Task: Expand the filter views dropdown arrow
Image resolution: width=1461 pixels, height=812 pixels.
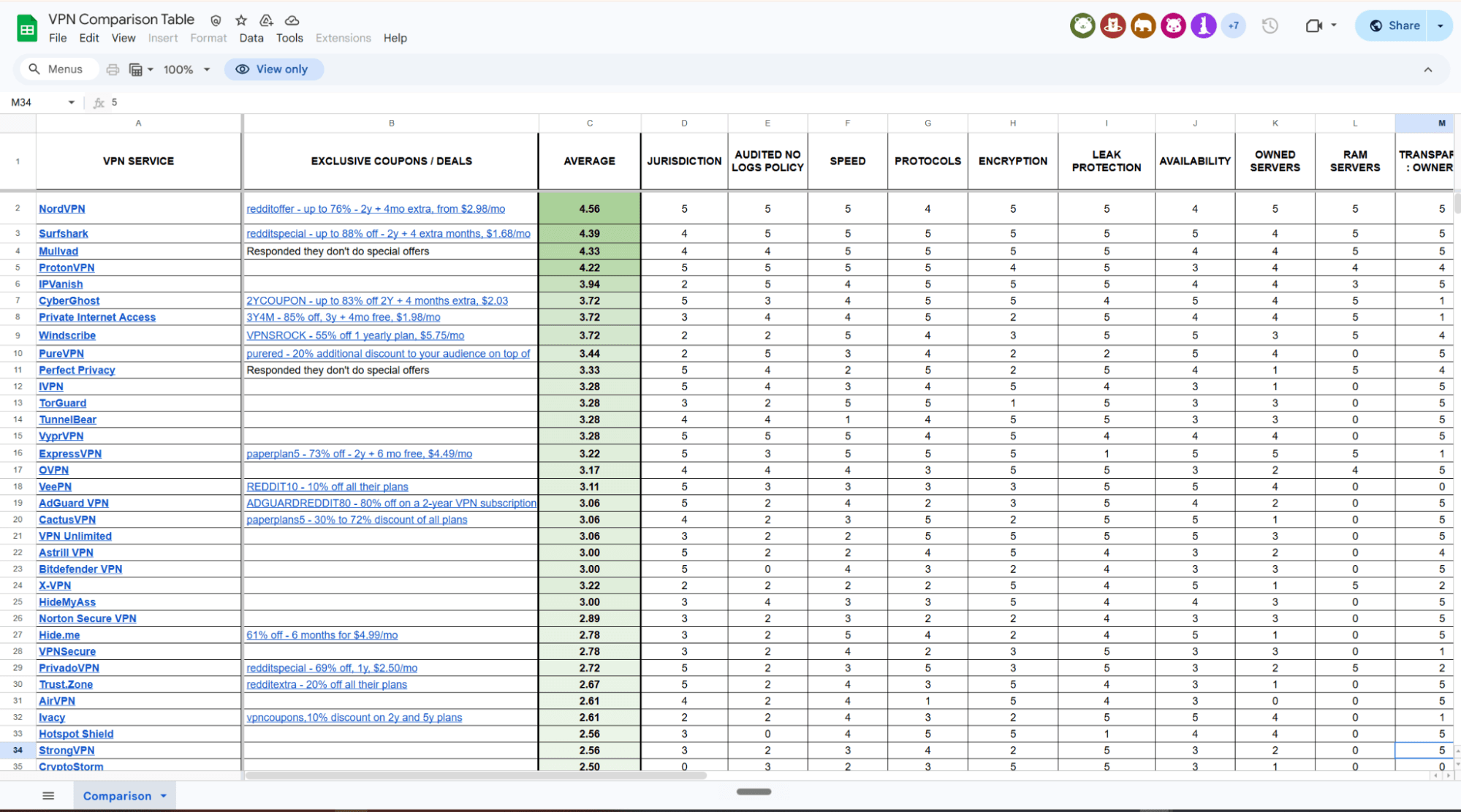Action: tap(151, 69)
